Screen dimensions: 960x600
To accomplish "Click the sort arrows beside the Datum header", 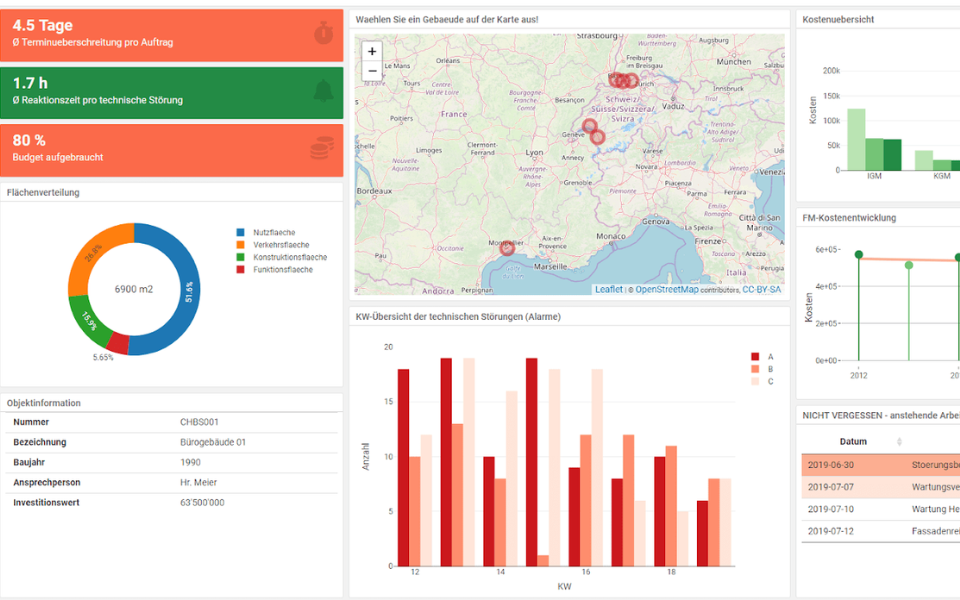I will pyautogui.click(x=899, y=442).
